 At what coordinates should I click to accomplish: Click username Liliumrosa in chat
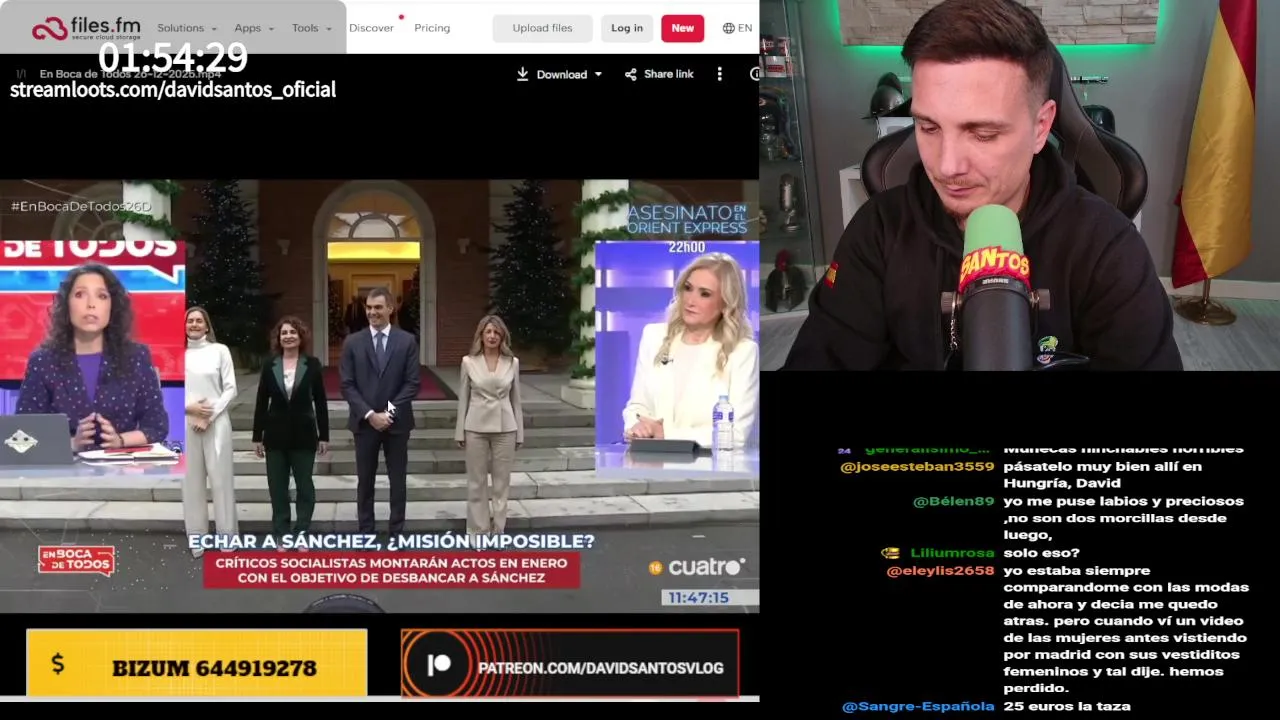[952, 552]
